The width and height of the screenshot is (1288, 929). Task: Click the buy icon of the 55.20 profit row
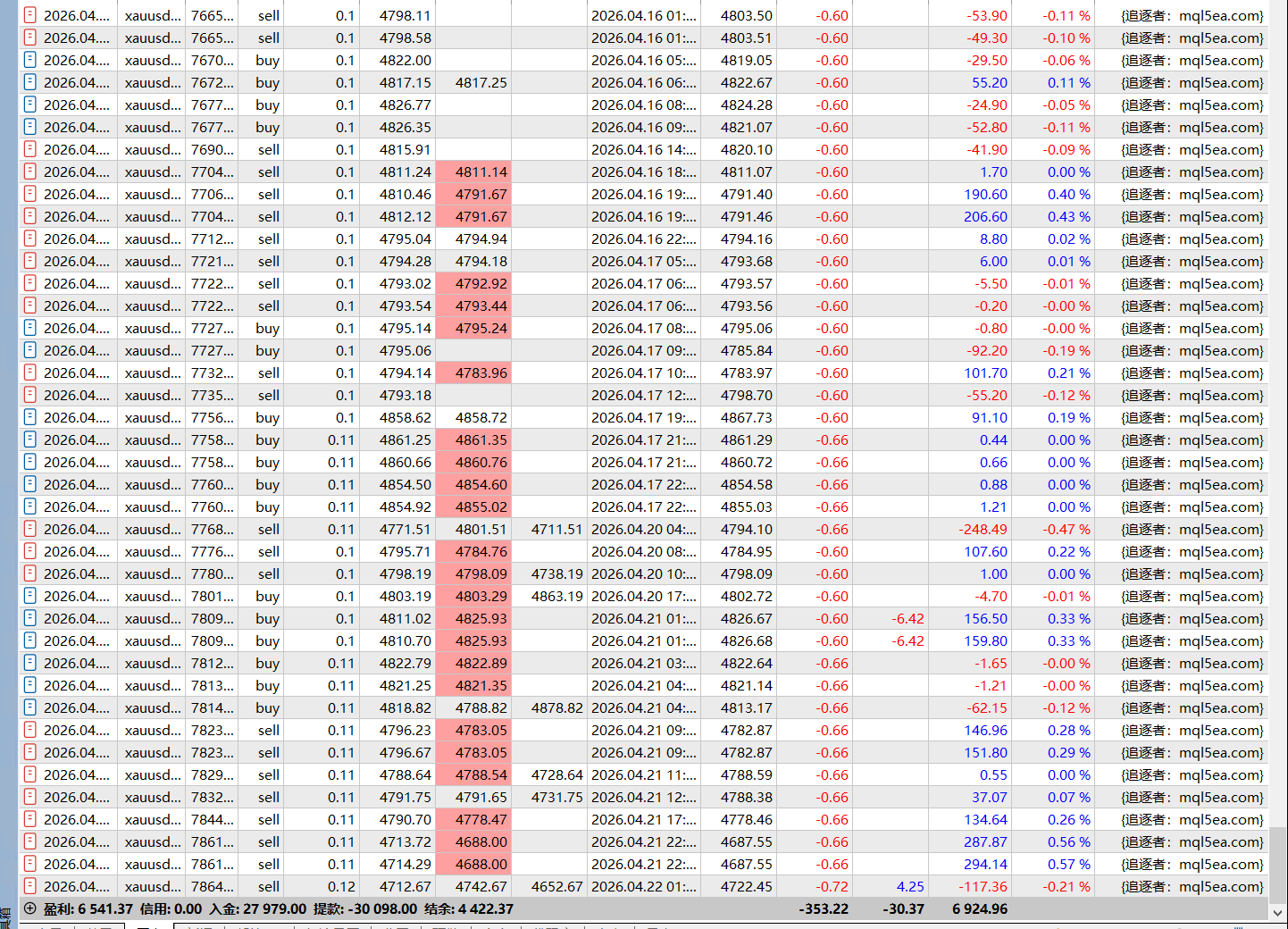(29, 82)
